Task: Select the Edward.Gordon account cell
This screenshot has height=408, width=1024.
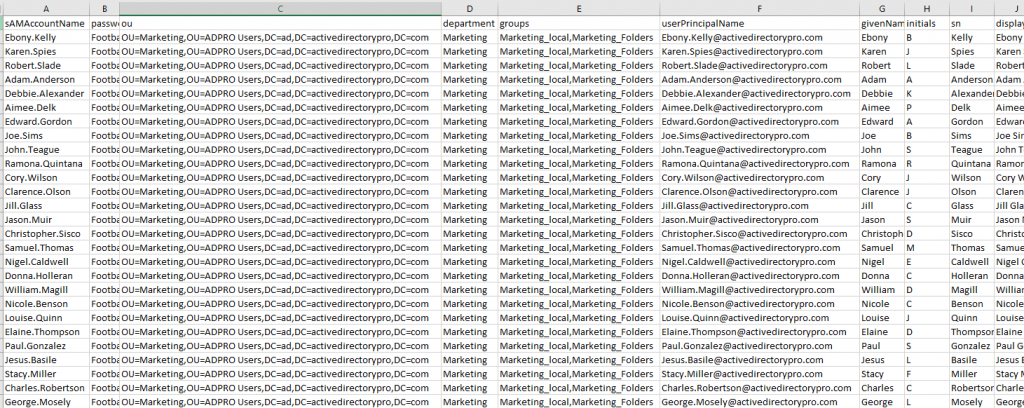Action: click(46, 121)
